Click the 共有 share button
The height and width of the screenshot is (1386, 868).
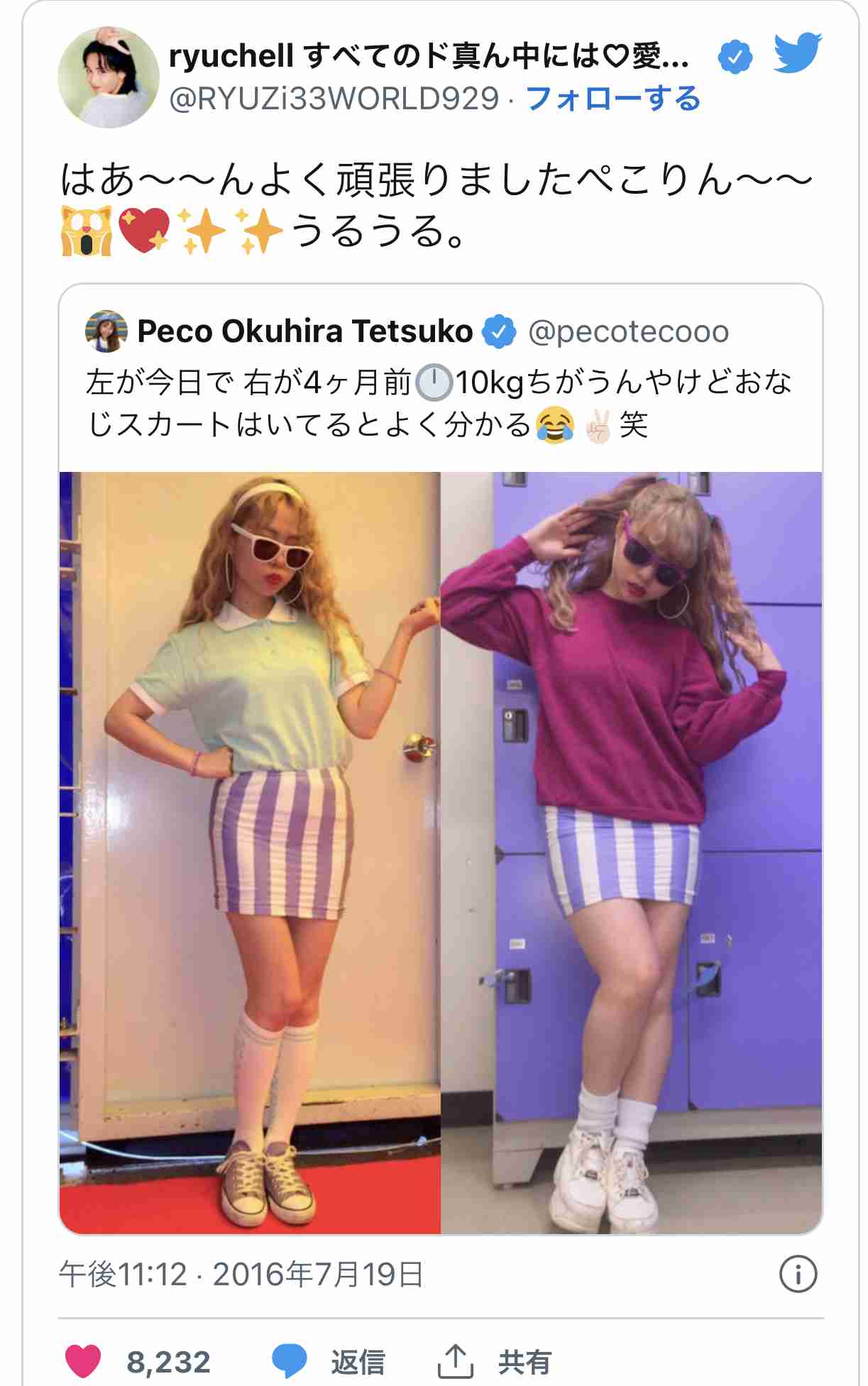pyautogui.click(x=524, y=1362)
